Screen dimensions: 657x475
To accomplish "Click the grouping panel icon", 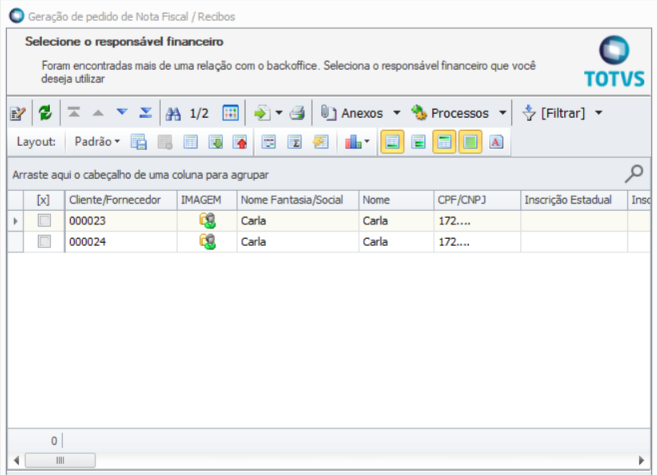I will (269, 142).
